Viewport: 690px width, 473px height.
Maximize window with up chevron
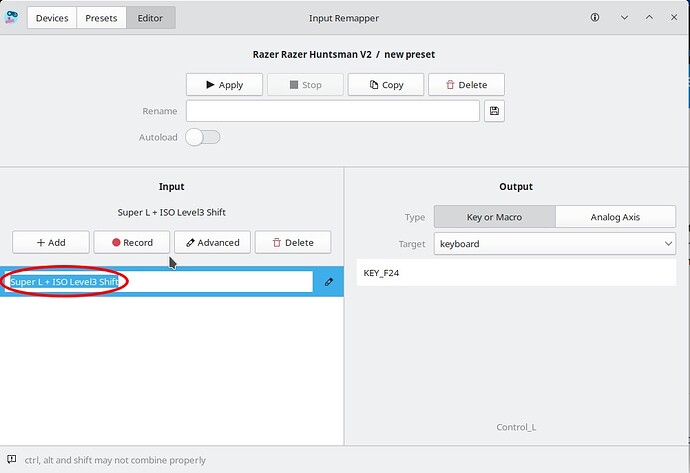[649, 17]
